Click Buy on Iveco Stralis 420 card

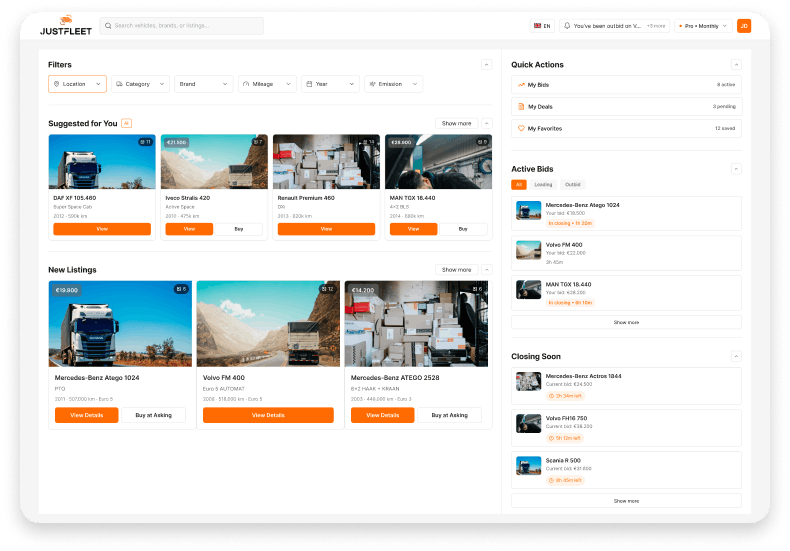pyautogui.click(x=239, y=229)
